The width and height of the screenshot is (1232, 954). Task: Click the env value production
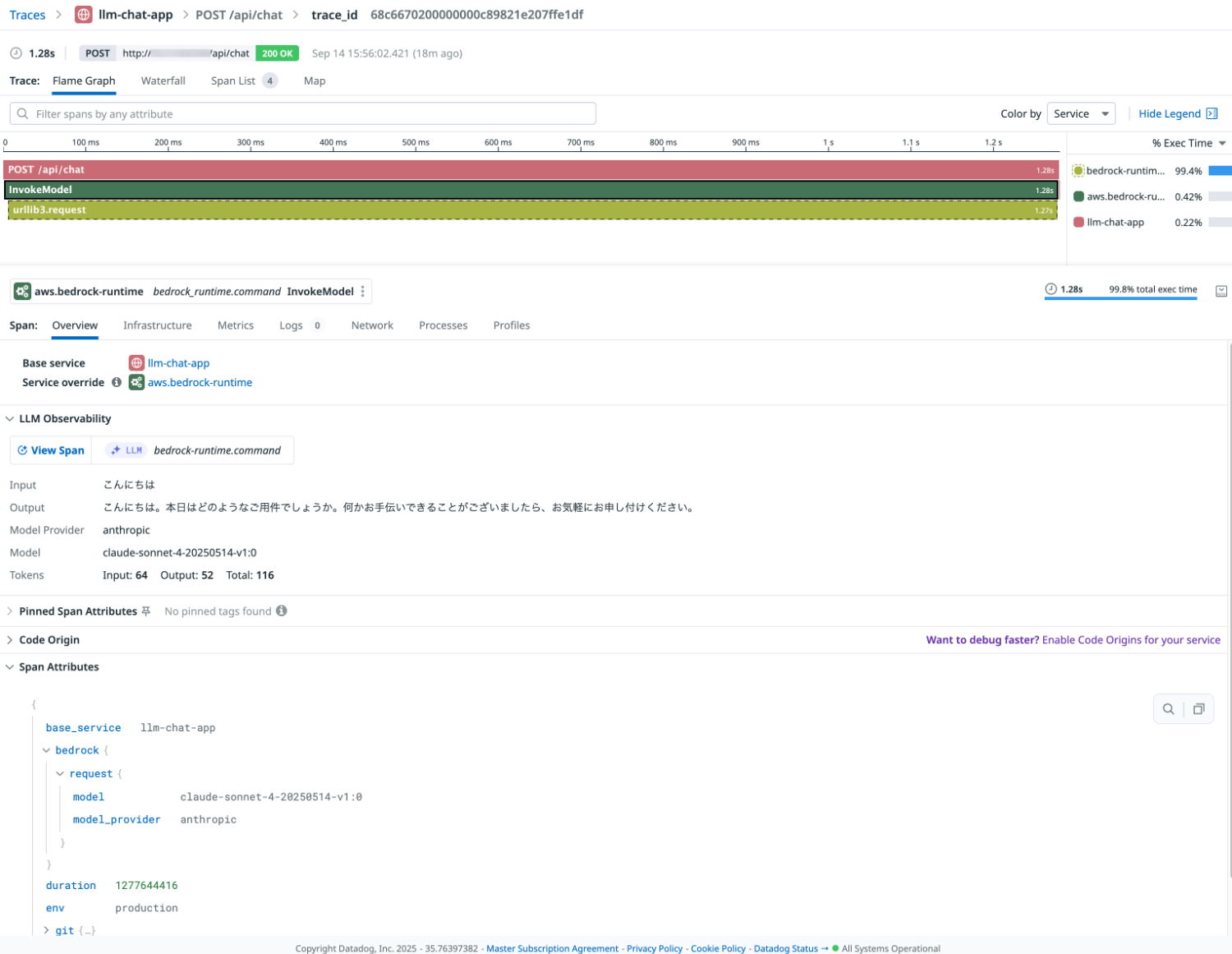click(x=146, y=908)
